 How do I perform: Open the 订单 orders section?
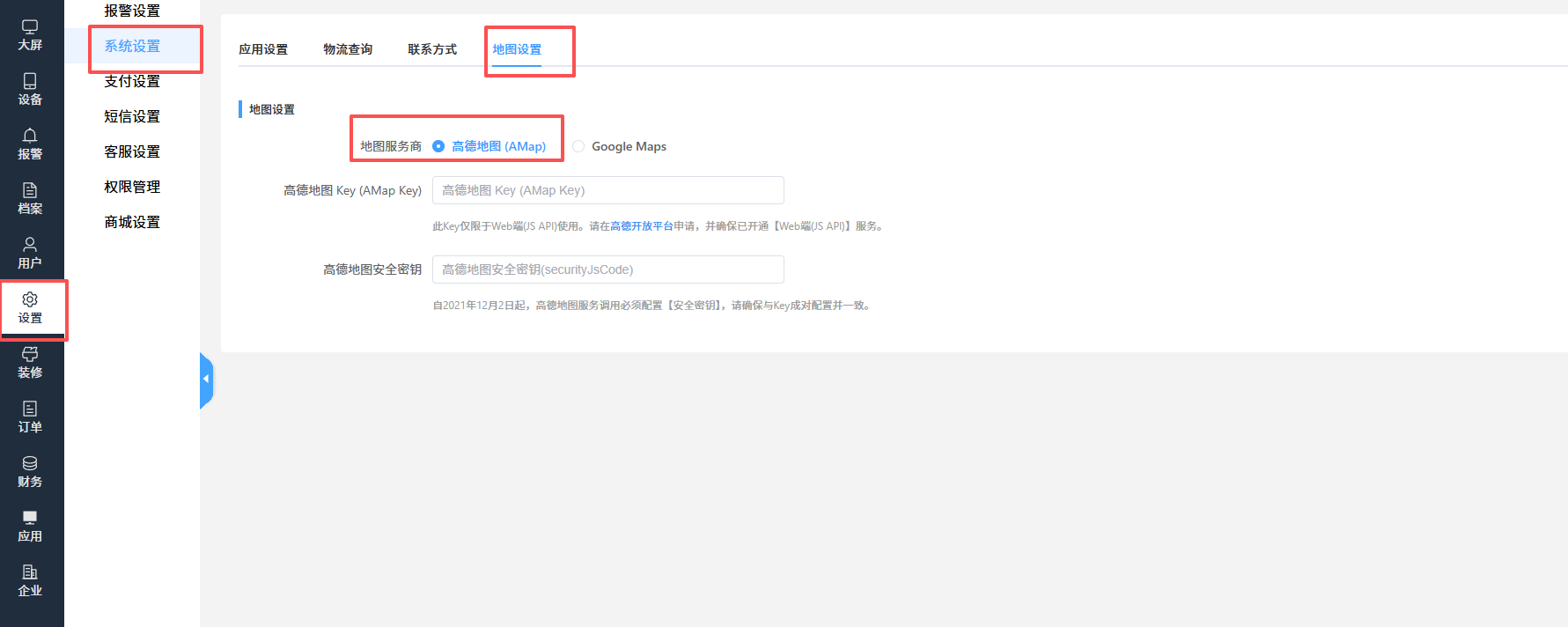pyautogui.click(x=30, y=417)
